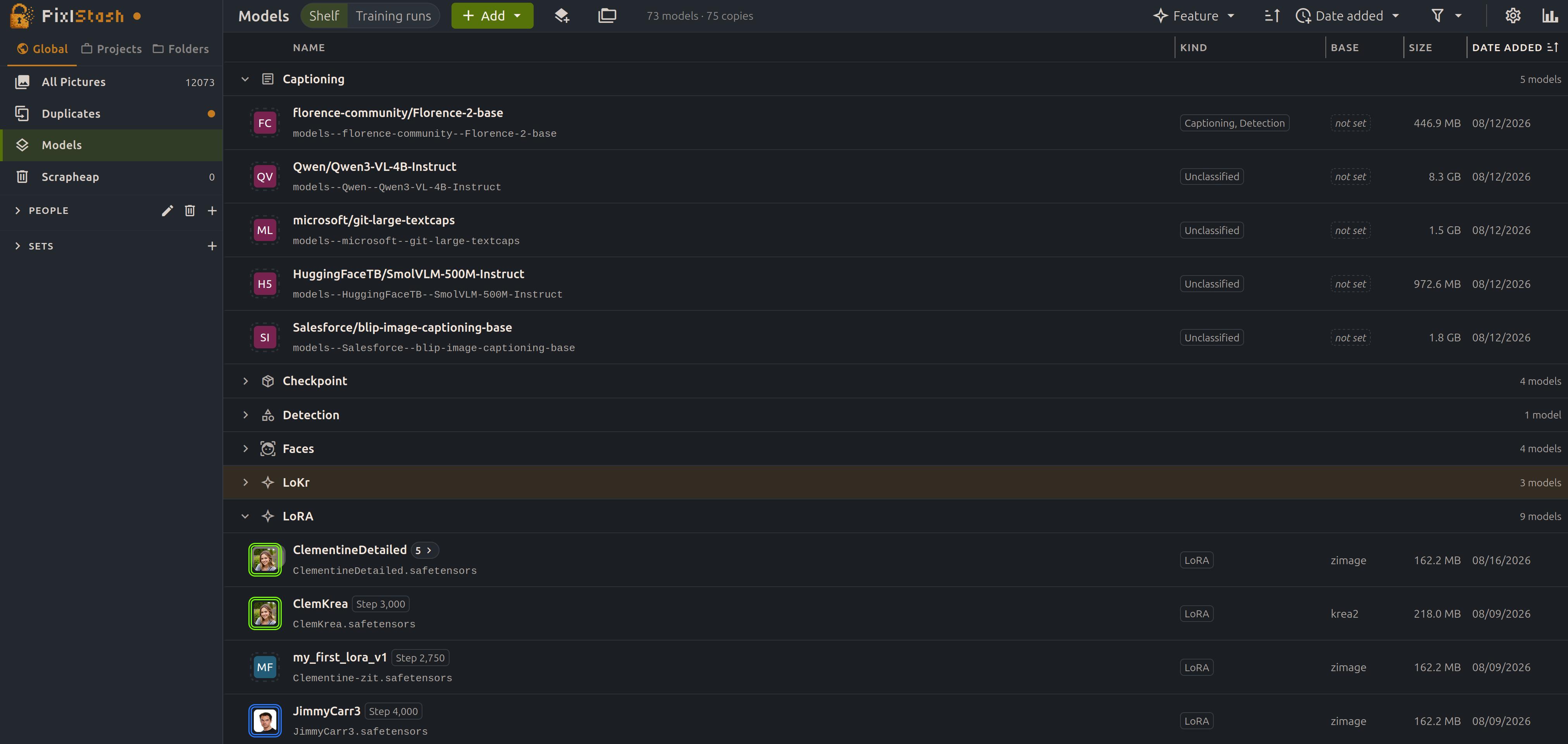Sort by the Date Added column header
This screenshot has width=1568, height=744.
click(1515, 48)
